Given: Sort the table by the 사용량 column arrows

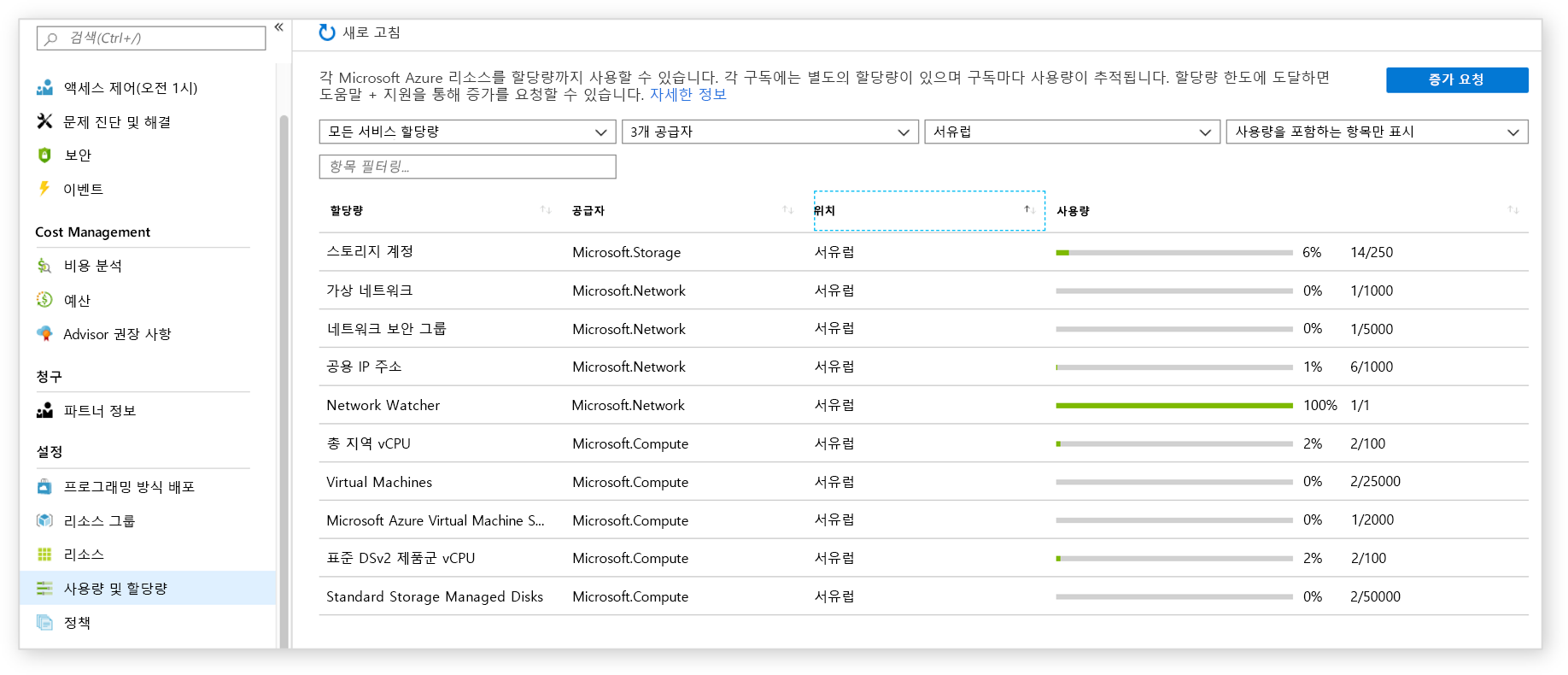Looking at the screenshot, I should coord(1513,210).
